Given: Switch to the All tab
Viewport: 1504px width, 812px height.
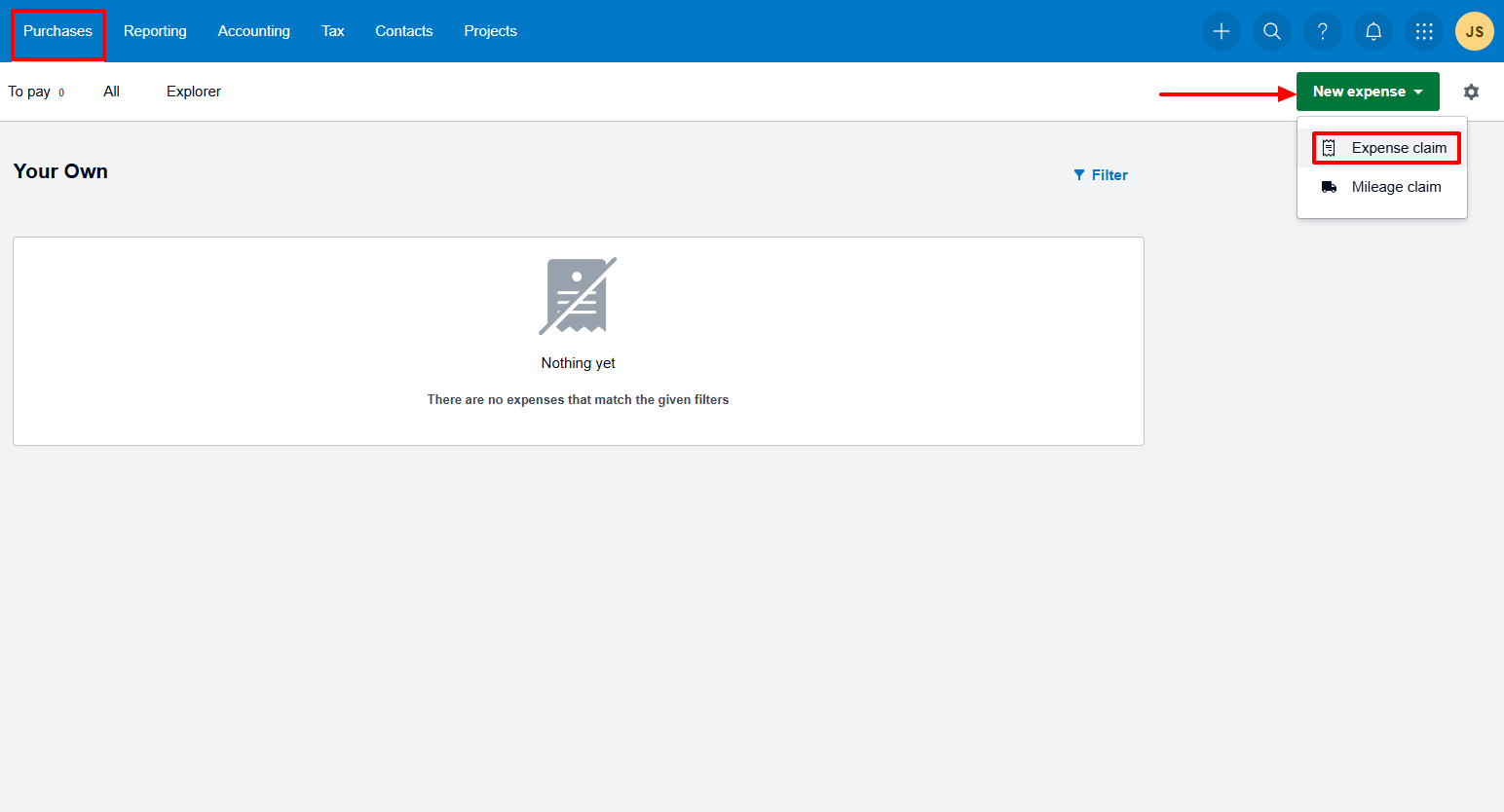Looking at the screenshot, I should (x=111, y=91).
